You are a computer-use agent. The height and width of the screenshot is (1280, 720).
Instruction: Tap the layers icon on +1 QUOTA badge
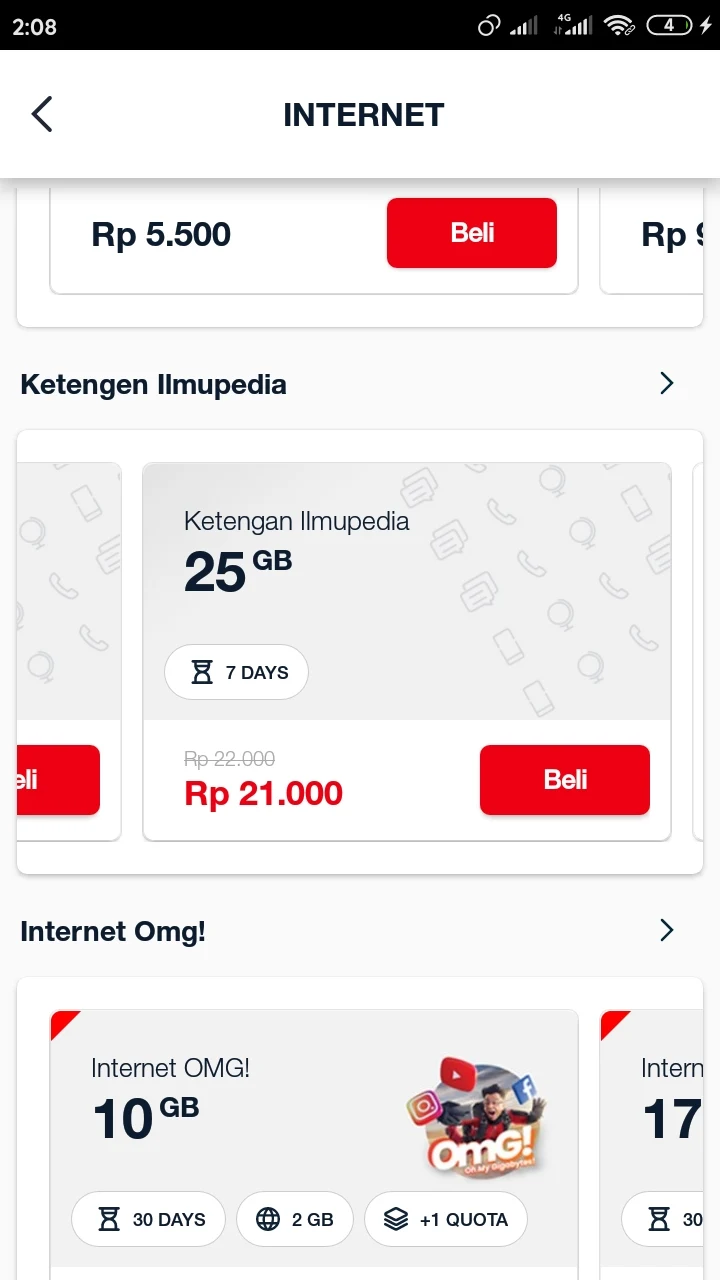[x=396, y=1219]
